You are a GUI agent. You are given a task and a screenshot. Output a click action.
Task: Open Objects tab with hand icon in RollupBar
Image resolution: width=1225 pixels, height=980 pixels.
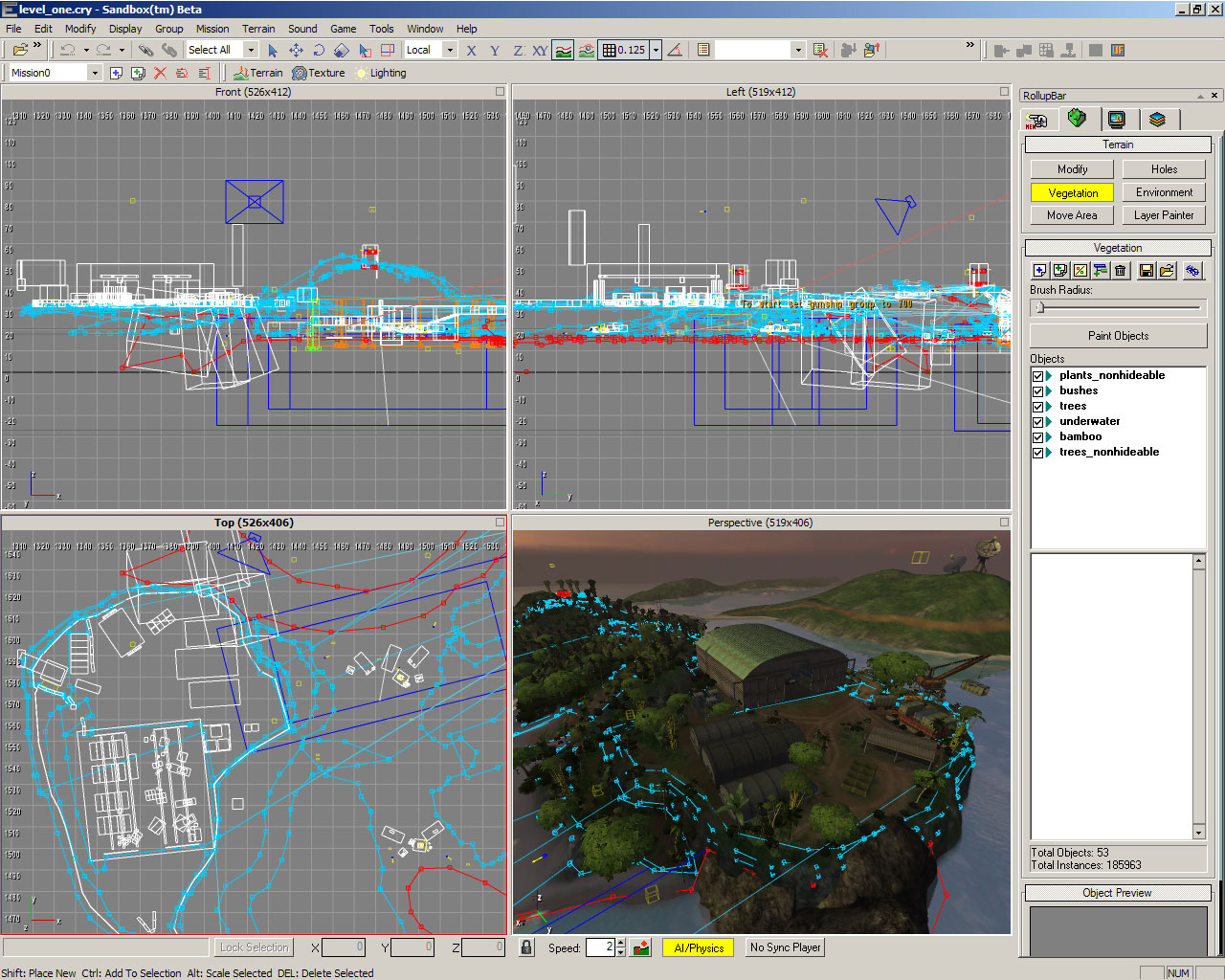[1036, 119]
